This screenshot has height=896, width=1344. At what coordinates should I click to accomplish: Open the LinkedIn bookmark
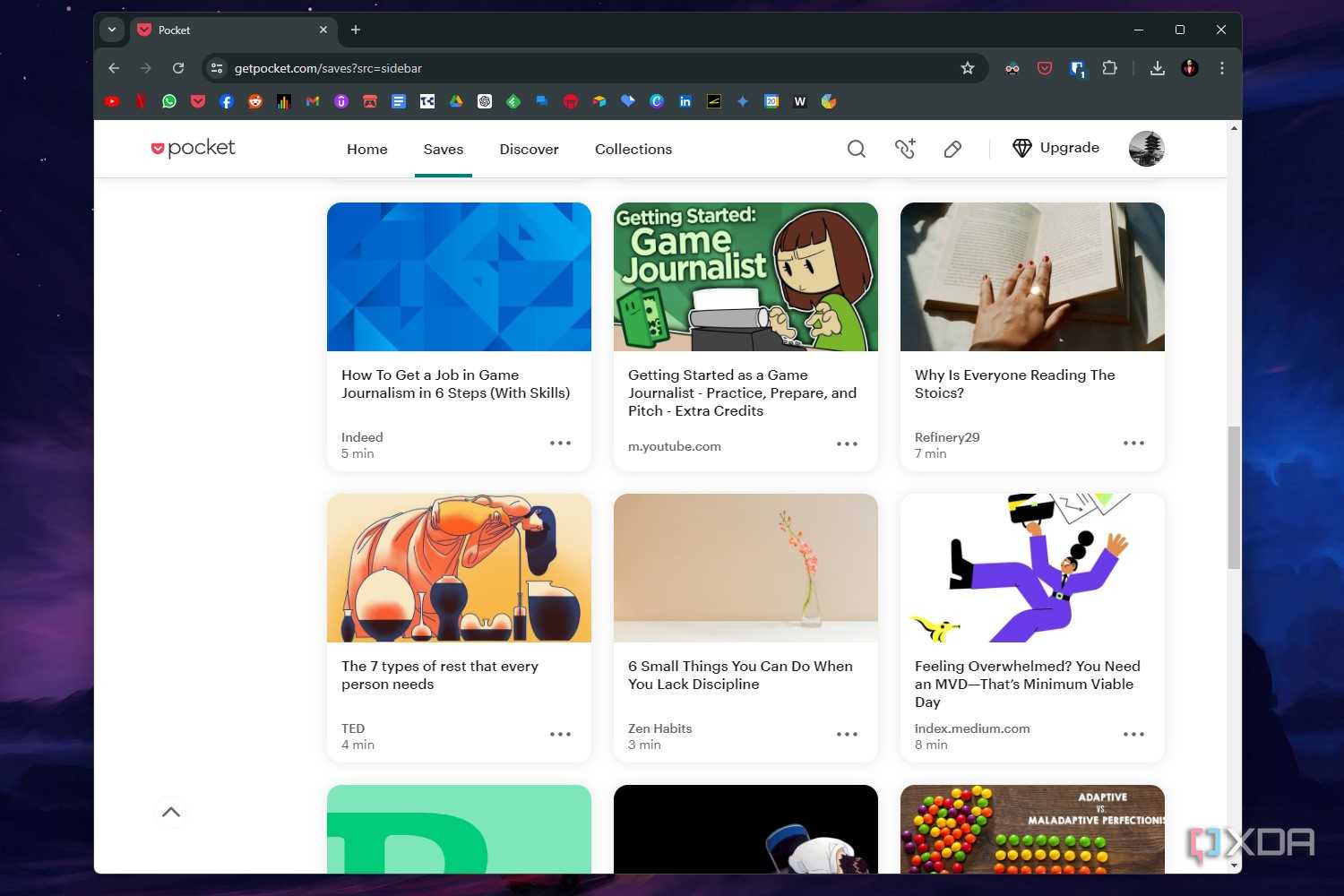pos(685,101)
